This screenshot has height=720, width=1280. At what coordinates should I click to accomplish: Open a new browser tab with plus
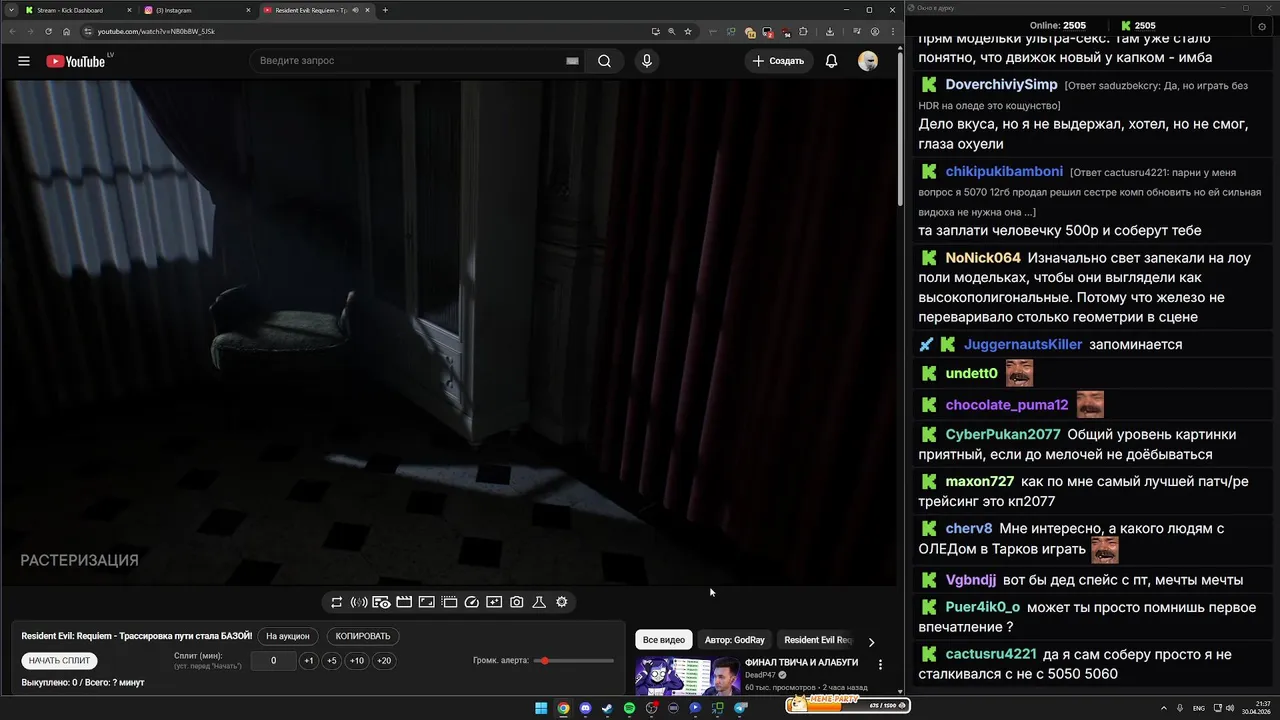click(385, 10)
